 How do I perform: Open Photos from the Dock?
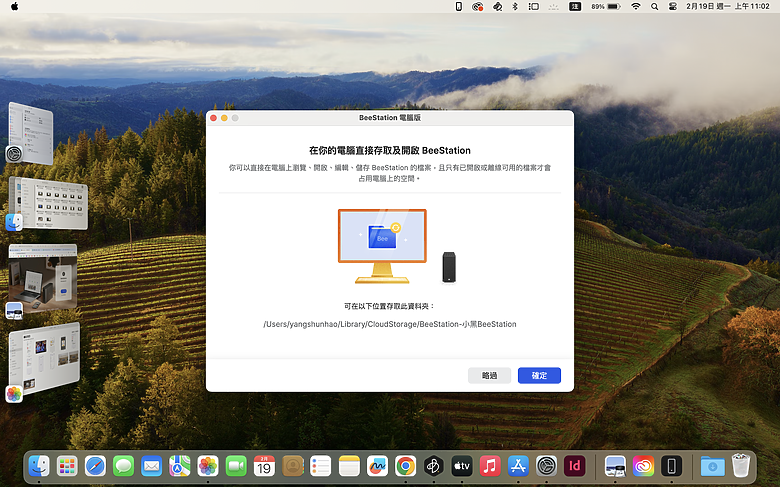208,466
